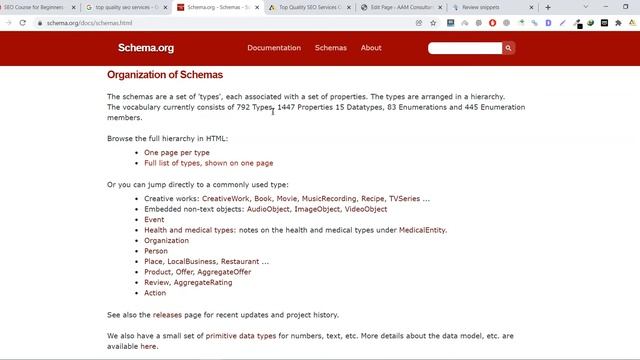Open the CreativeWork type link
Image resolution: width=640 pixels, height=360 pixels.
(x=225, y=198)
